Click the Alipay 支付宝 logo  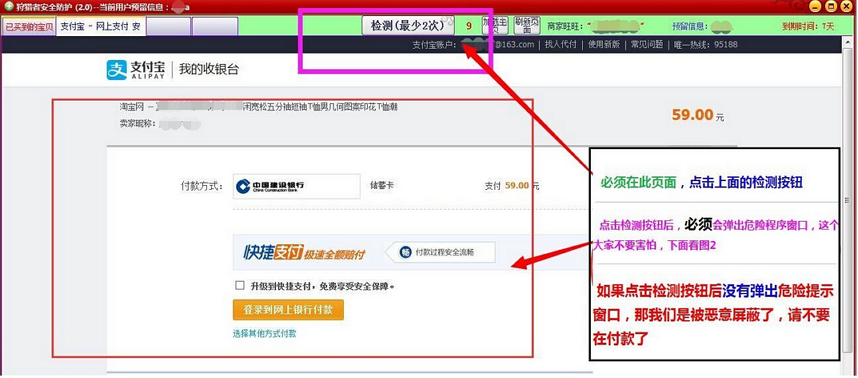point(136,69)
